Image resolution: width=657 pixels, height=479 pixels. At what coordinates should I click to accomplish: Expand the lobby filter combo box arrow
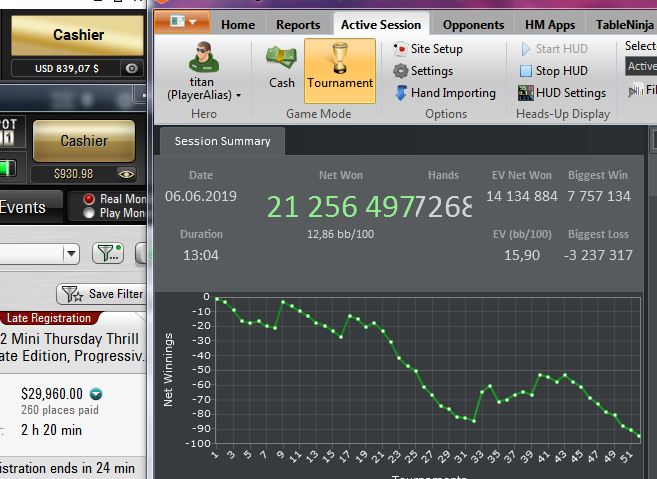point(71,254)
